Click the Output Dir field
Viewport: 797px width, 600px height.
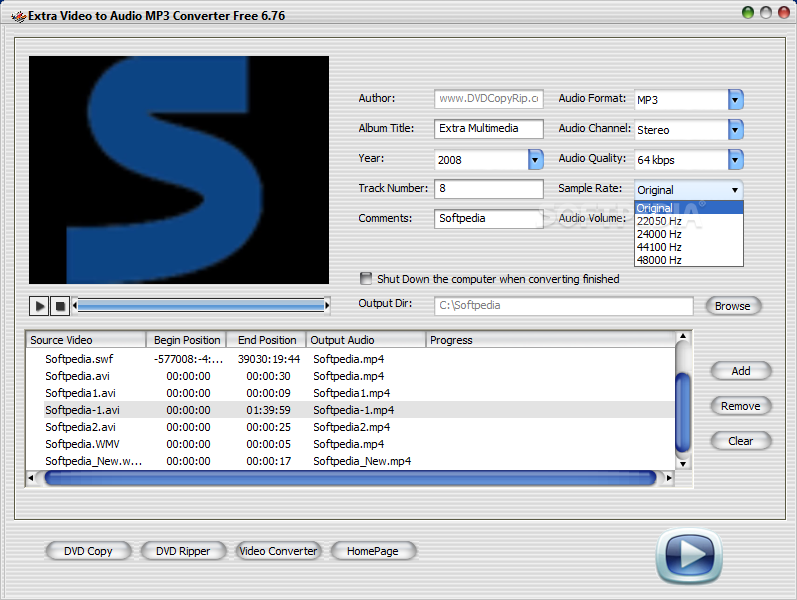pos(564,306)
